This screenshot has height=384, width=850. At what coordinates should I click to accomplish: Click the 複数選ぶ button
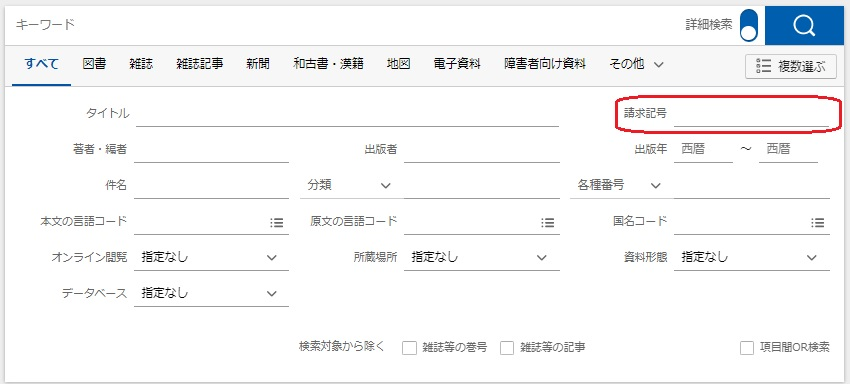(791, 67)
